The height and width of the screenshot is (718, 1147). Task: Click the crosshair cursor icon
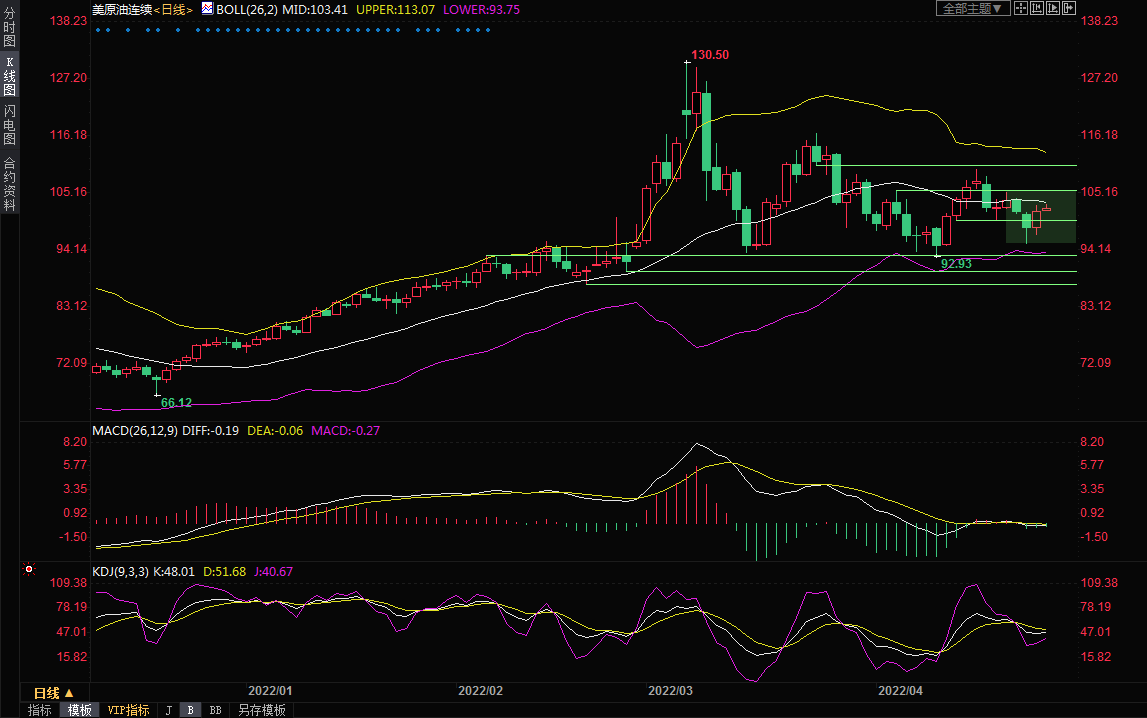(x=1021, y=8)
